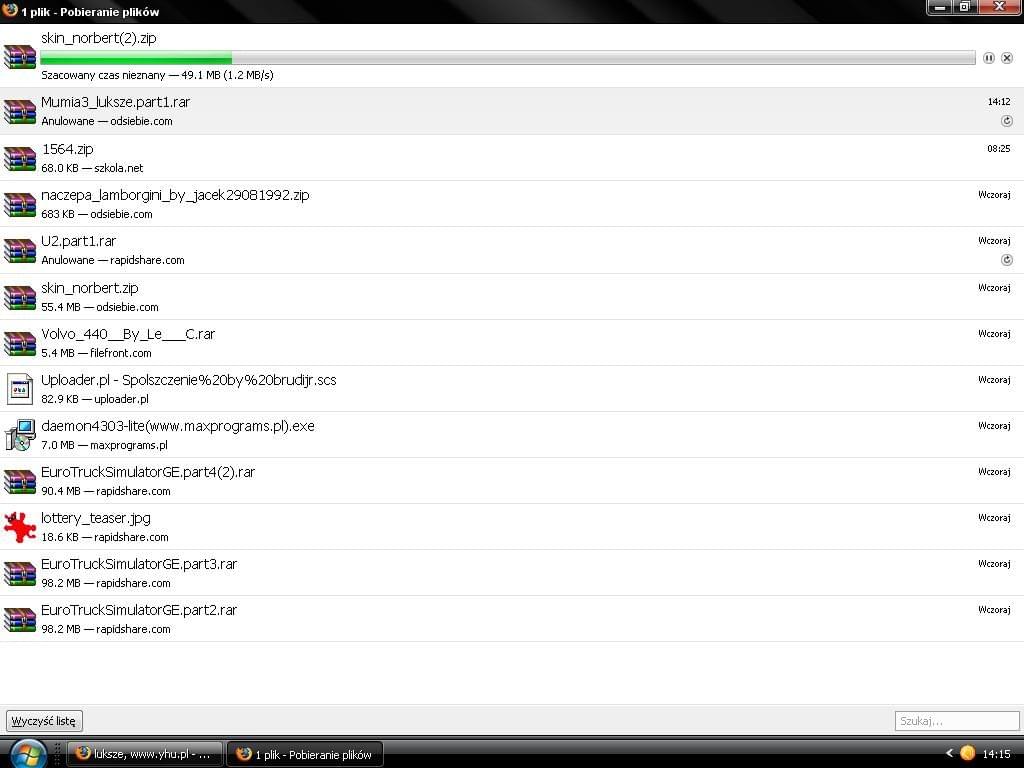Viewport: 1024px width, 768px height.
Task: Select the skin_norbert.zip file name
Action: 89,288
